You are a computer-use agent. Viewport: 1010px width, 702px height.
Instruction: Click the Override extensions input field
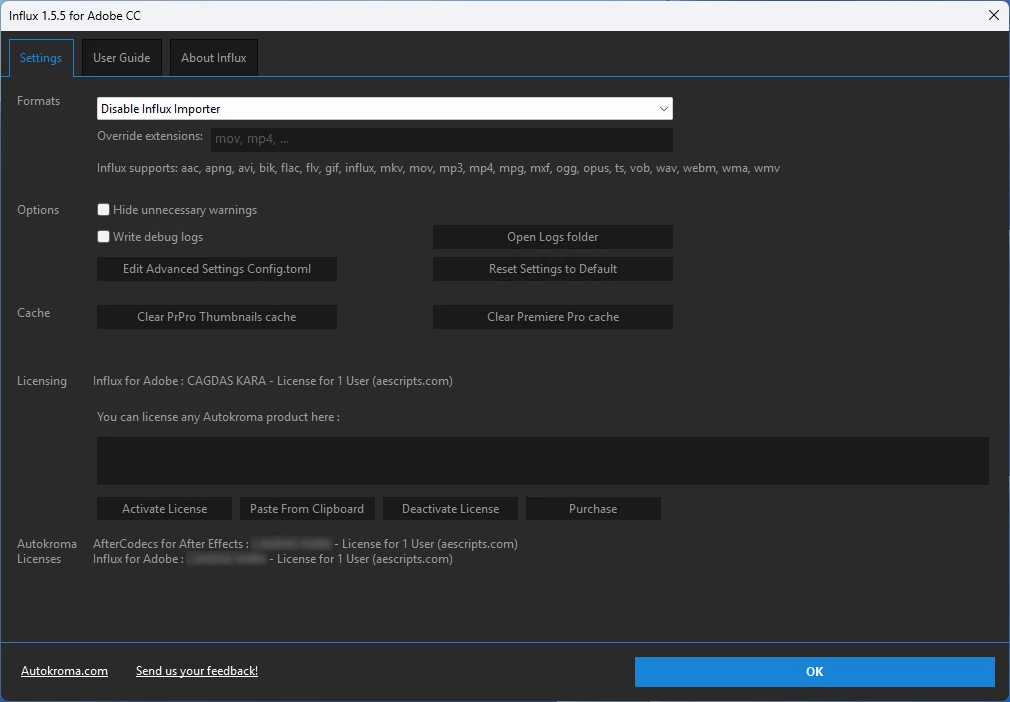(x=442, y=139)
